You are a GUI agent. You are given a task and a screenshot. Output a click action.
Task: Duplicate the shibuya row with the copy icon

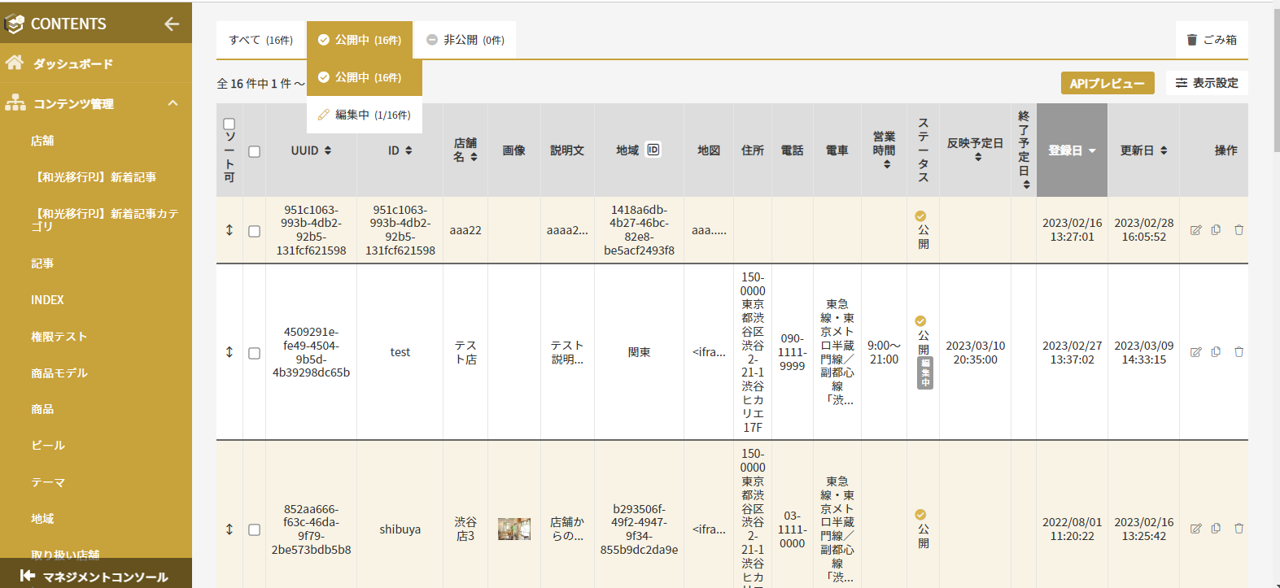[1216, 529]
